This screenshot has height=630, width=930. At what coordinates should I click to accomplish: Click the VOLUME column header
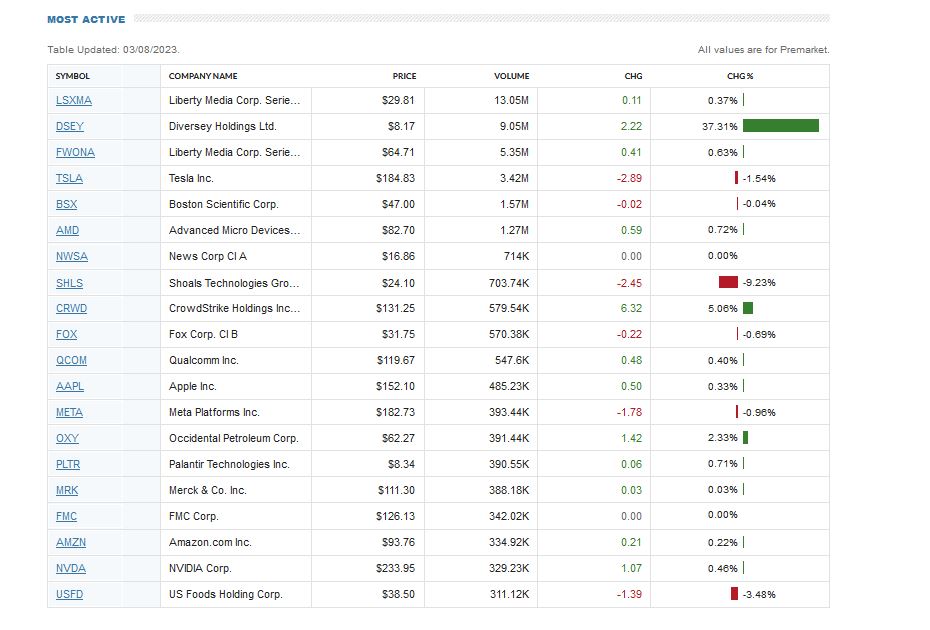(511, 76)
